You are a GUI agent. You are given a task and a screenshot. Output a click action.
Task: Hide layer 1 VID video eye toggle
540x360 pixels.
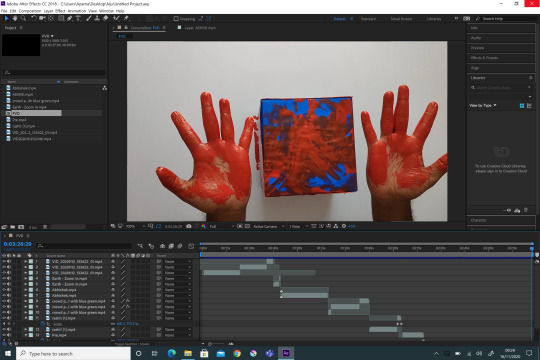(4, 261)
